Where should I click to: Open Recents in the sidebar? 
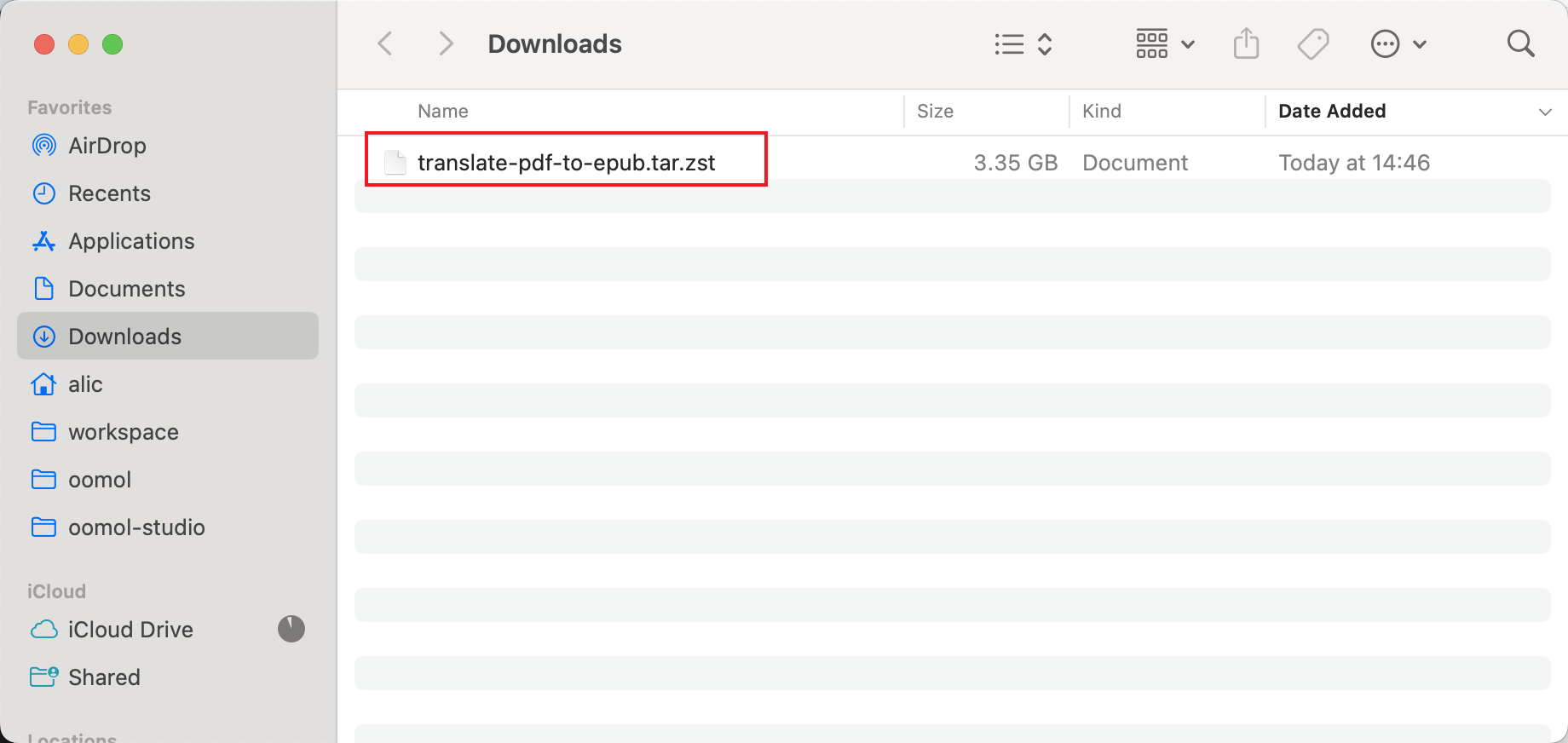click(109, 193)
